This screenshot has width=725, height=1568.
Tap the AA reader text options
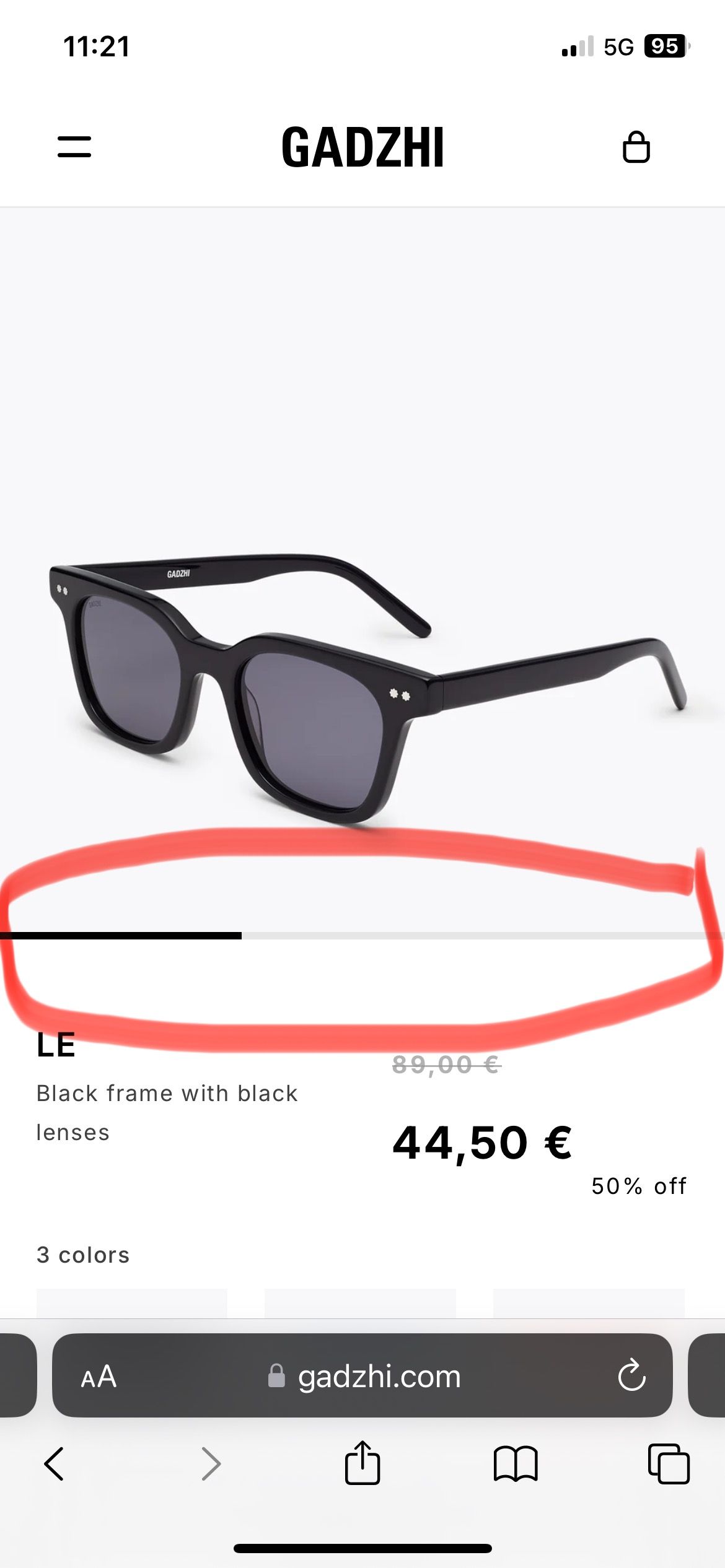coord(99,1376)
